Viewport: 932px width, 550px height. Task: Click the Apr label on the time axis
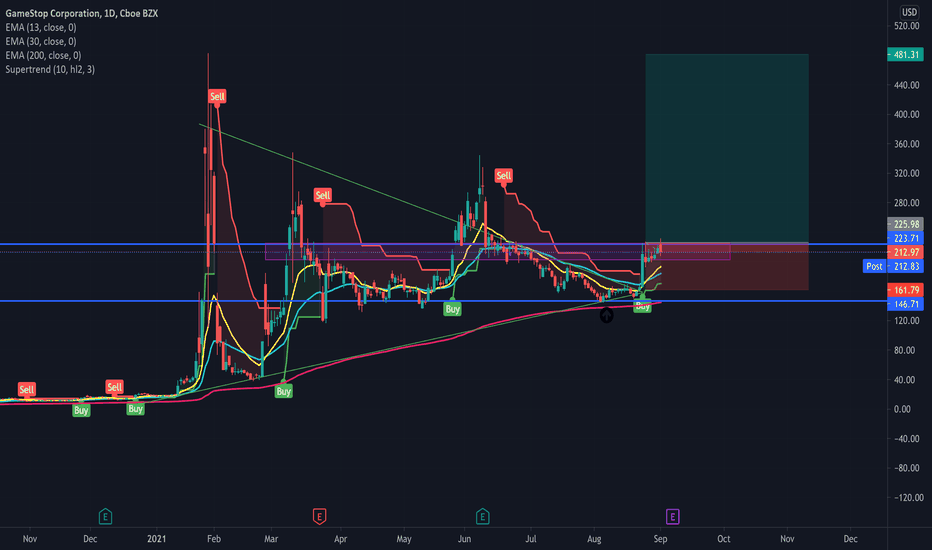341,539
